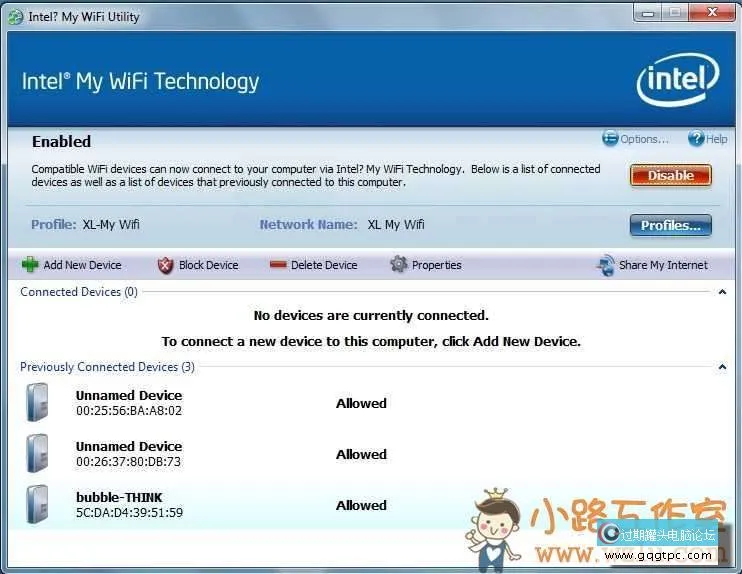Click the Block Device shield icon
The height and width of the screenshot is (574, 742).
165,265
